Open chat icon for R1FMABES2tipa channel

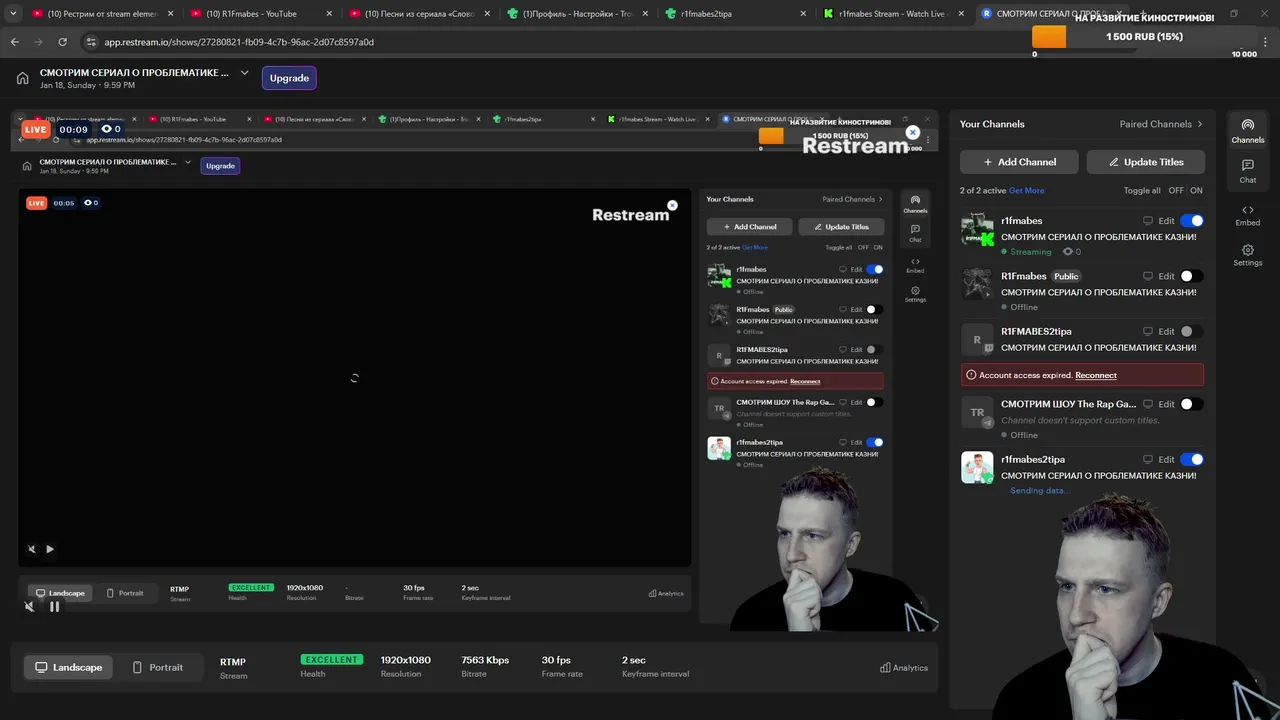coord(1148,331)
